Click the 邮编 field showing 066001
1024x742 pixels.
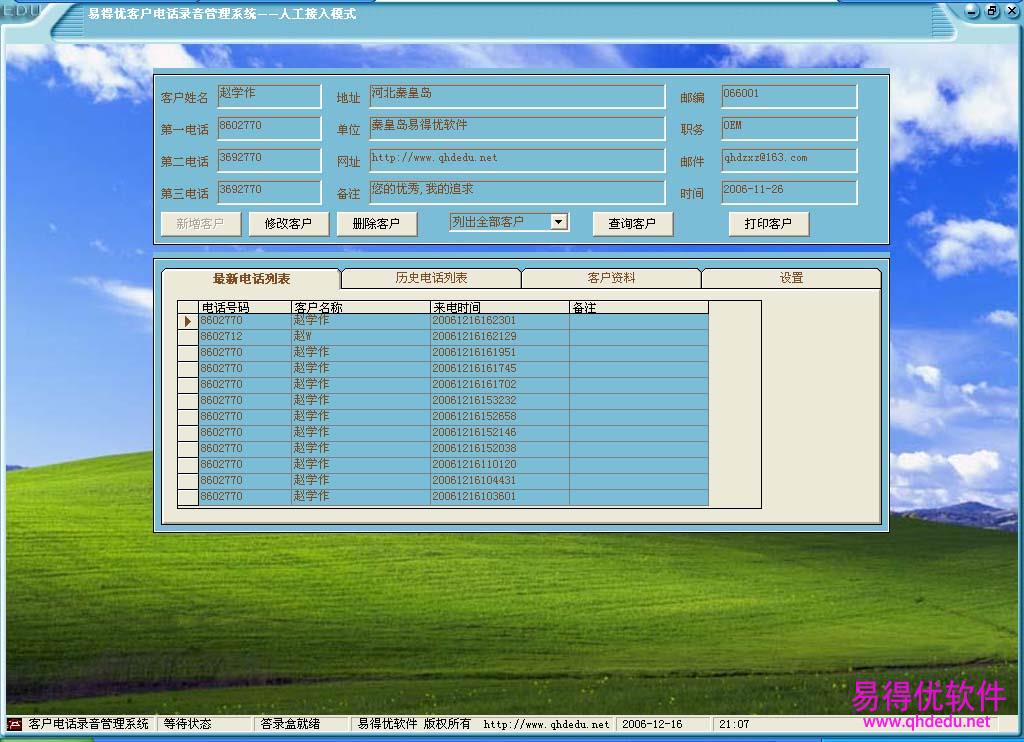(x=789, y=96)
